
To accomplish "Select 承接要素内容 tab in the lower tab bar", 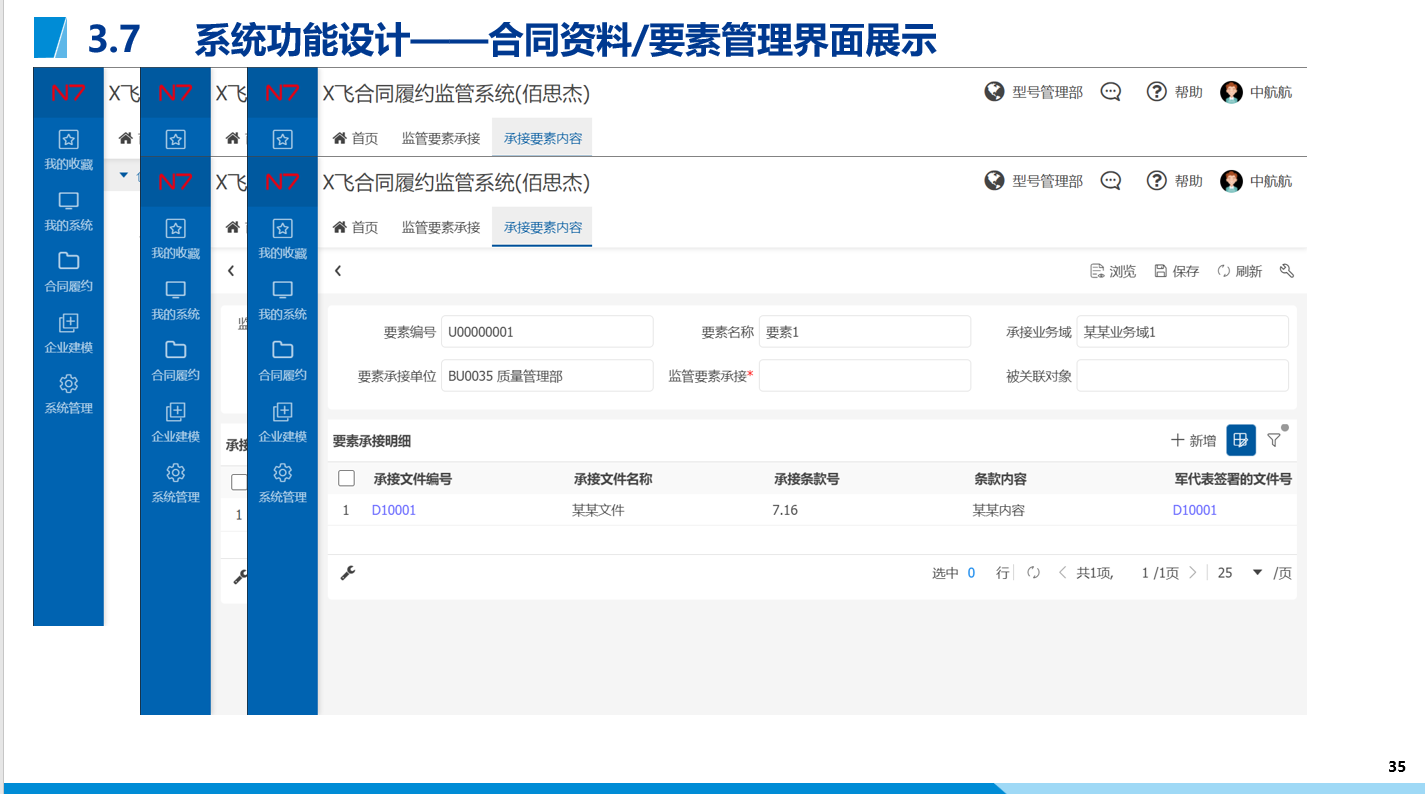I will [x=542, y=227].
